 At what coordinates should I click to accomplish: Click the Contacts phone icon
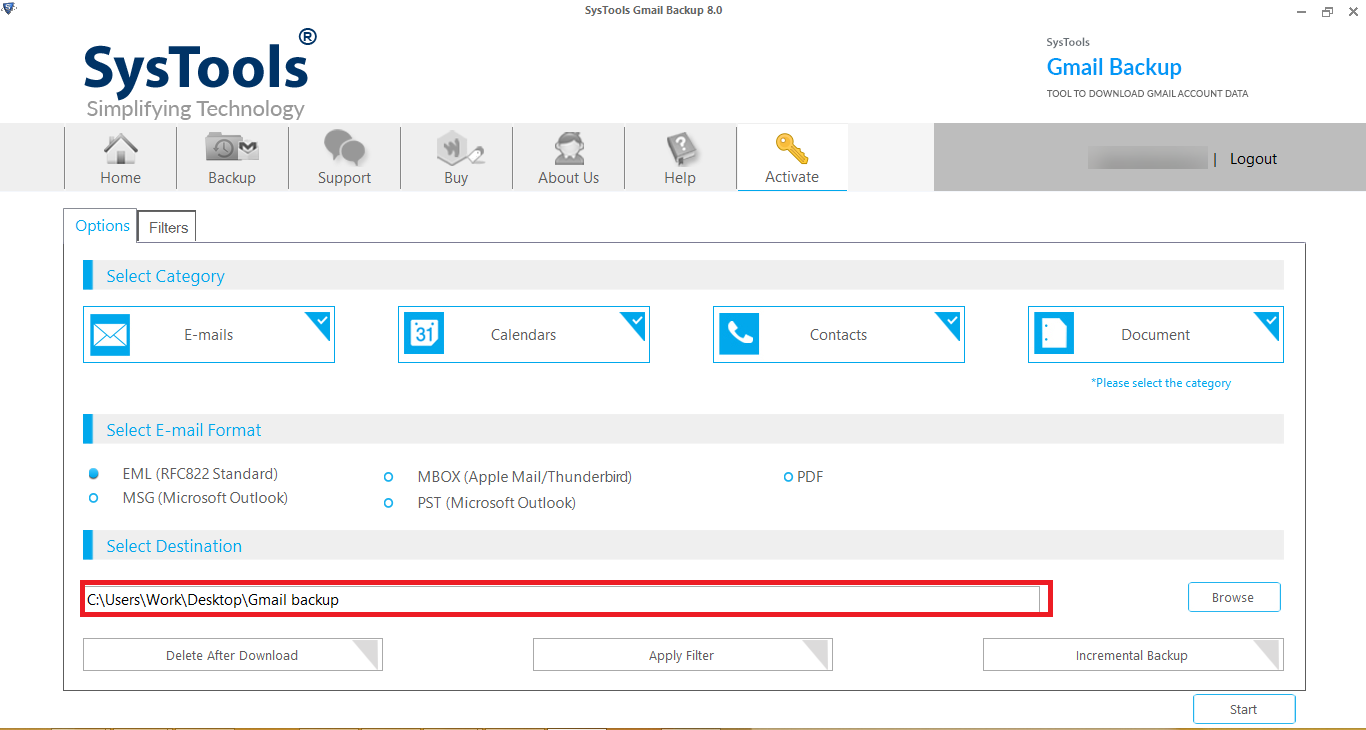pos(739,335)
